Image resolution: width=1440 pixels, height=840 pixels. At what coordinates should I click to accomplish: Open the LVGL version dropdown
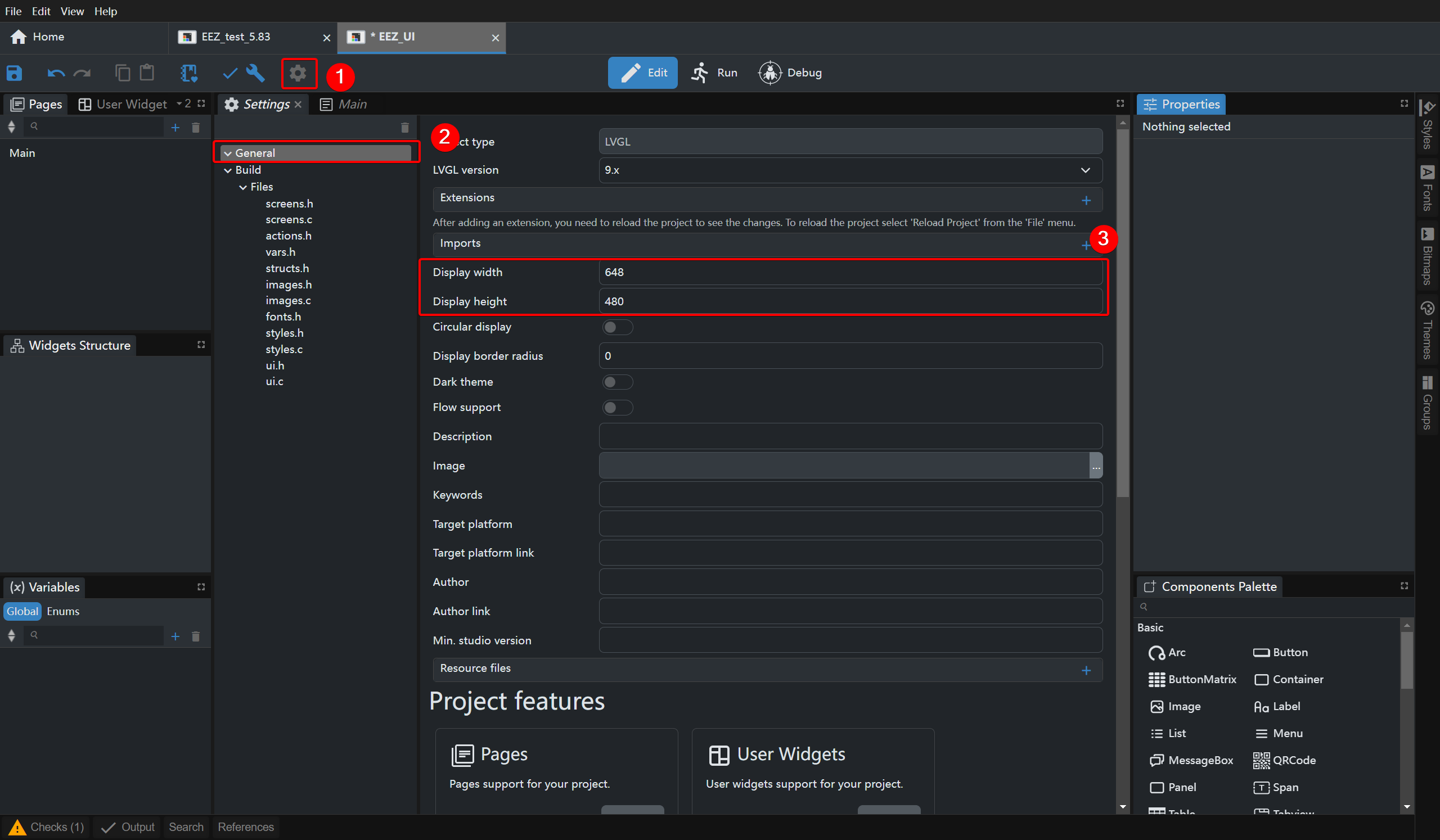tap(850, 170)
